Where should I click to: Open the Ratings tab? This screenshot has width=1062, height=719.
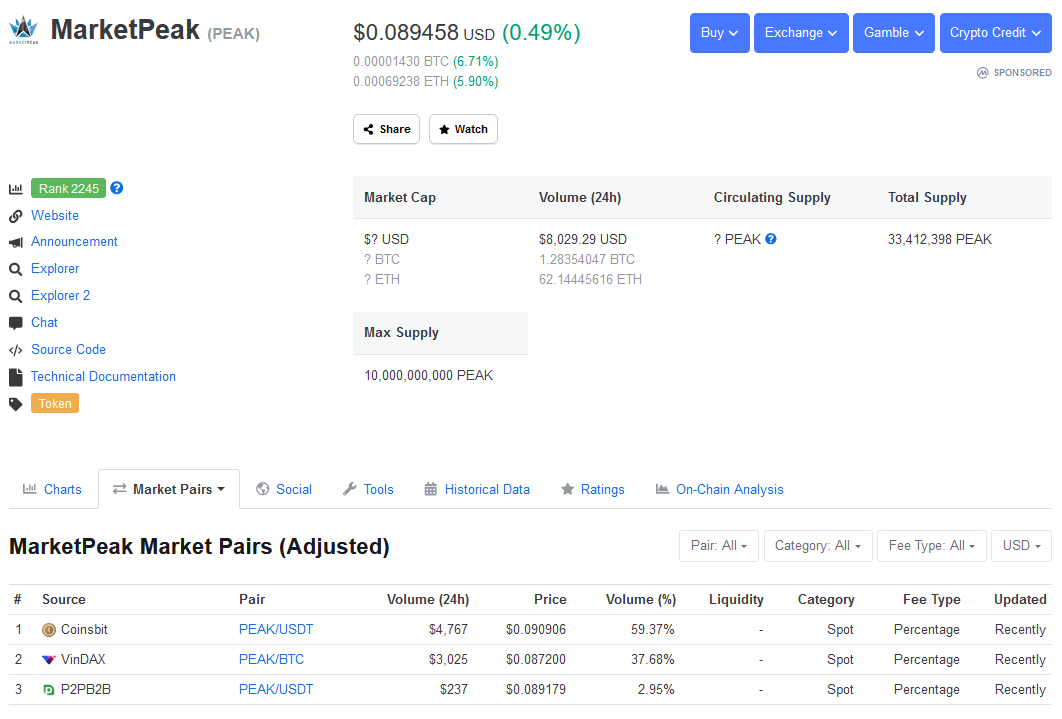coord(593,489)
